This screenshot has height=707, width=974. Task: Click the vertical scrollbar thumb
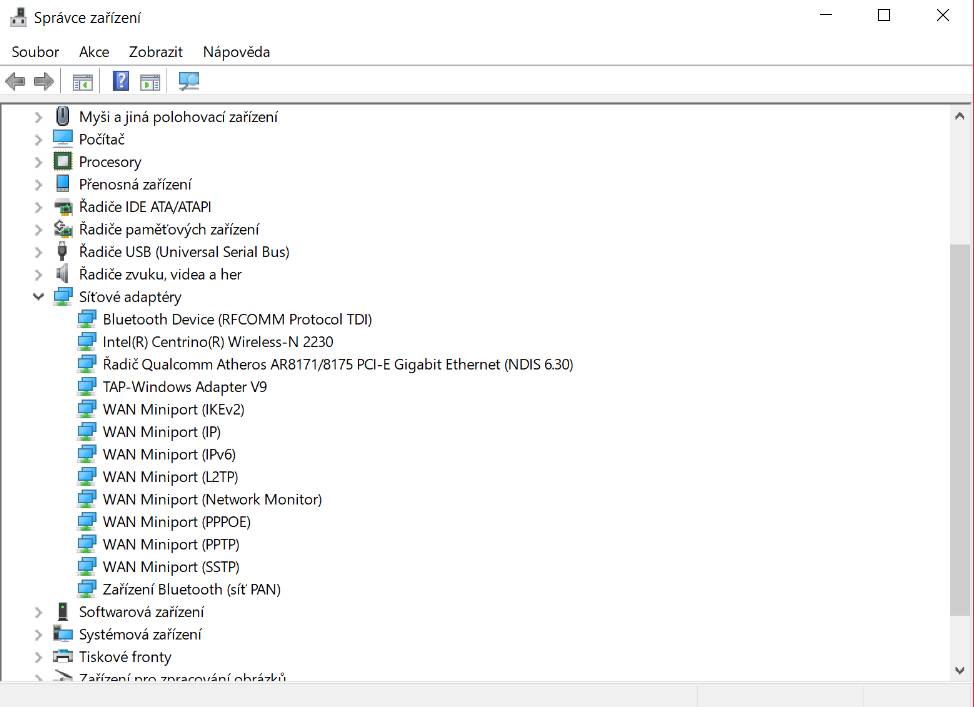[x=960, y=430]
